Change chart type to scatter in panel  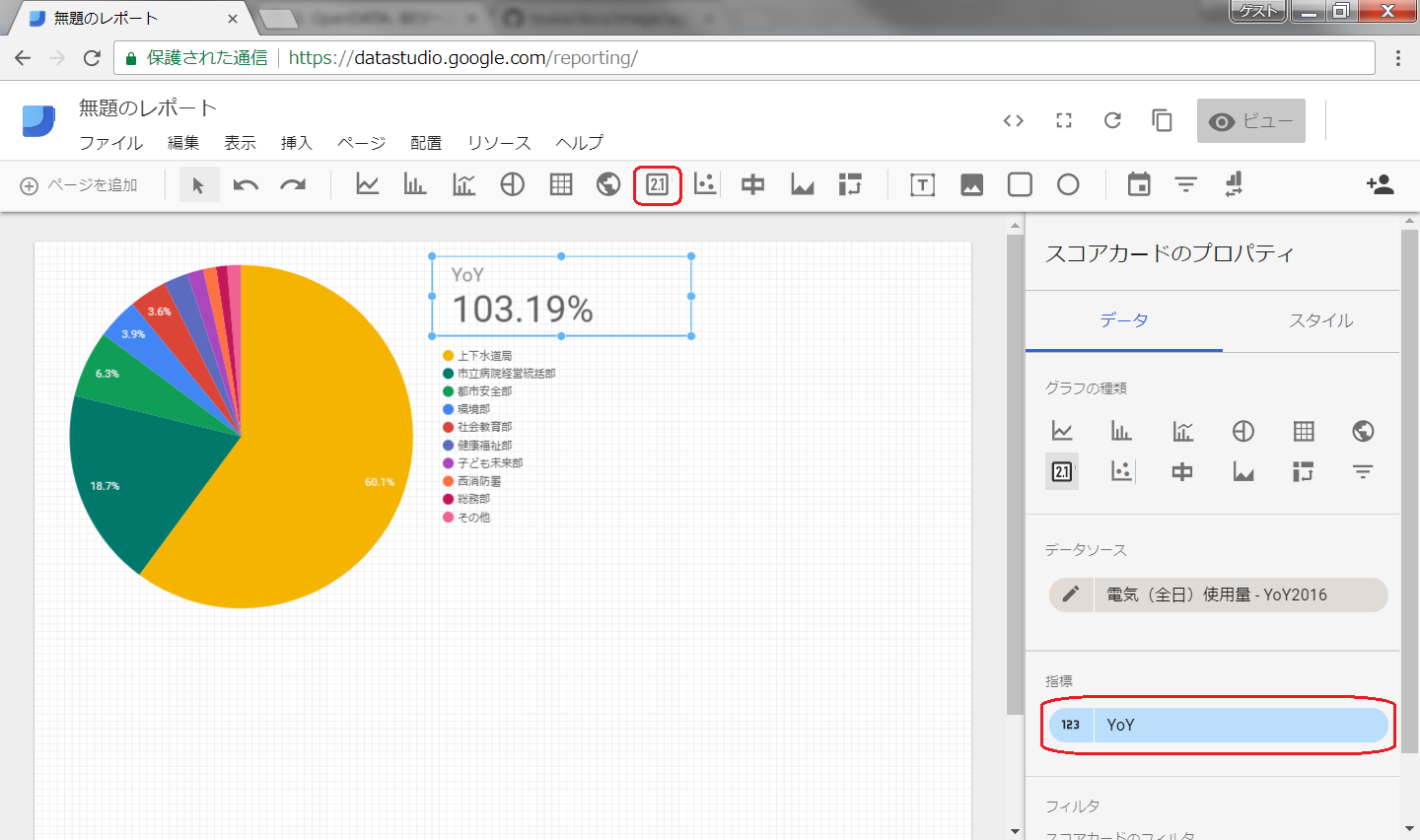pos(1121,471)
